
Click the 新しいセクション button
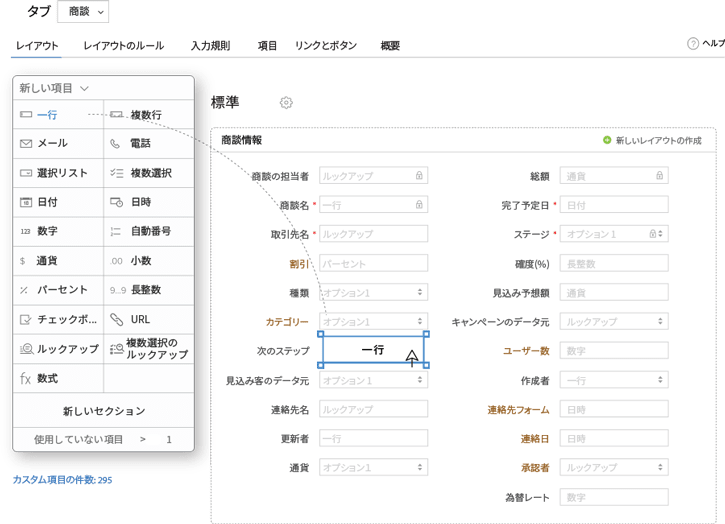pos(104,410)
